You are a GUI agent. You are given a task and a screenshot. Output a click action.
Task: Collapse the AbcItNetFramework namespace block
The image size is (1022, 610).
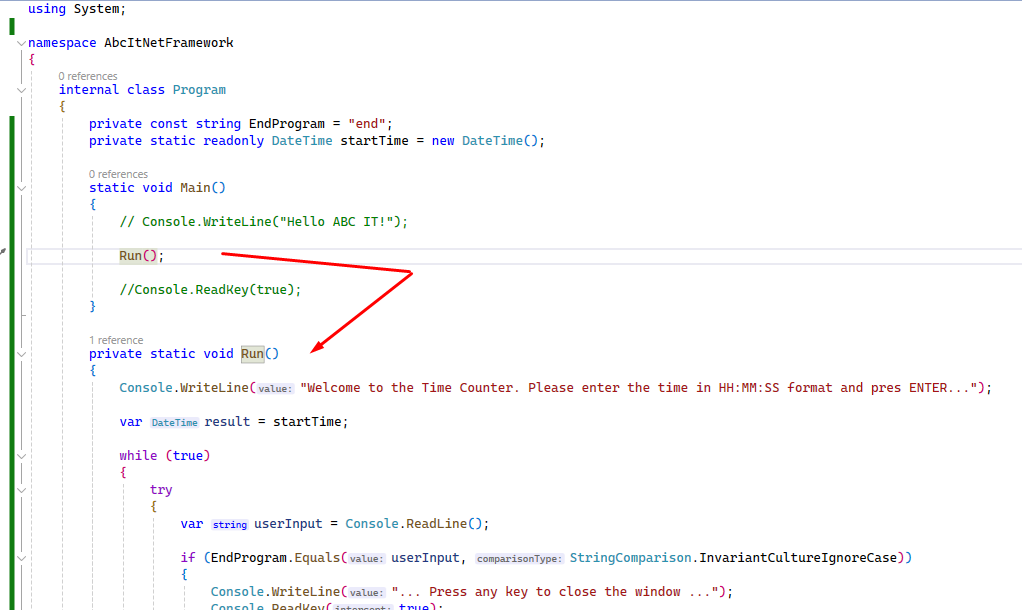[21, 44]
